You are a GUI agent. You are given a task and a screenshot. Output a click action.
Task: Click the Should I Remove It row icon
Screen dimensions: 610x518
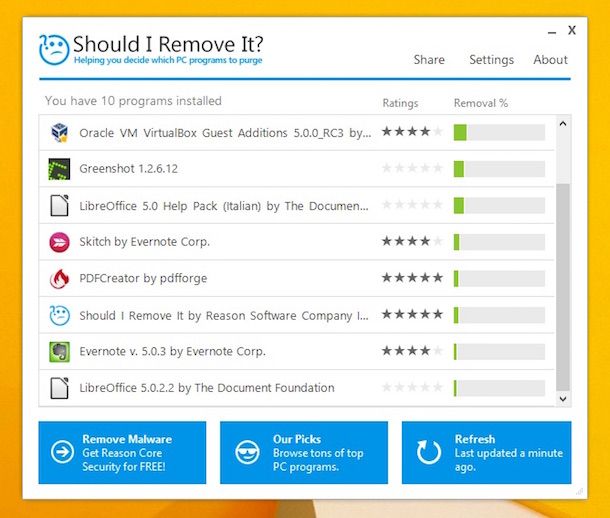pyautogui.click(x=60, y=315)
